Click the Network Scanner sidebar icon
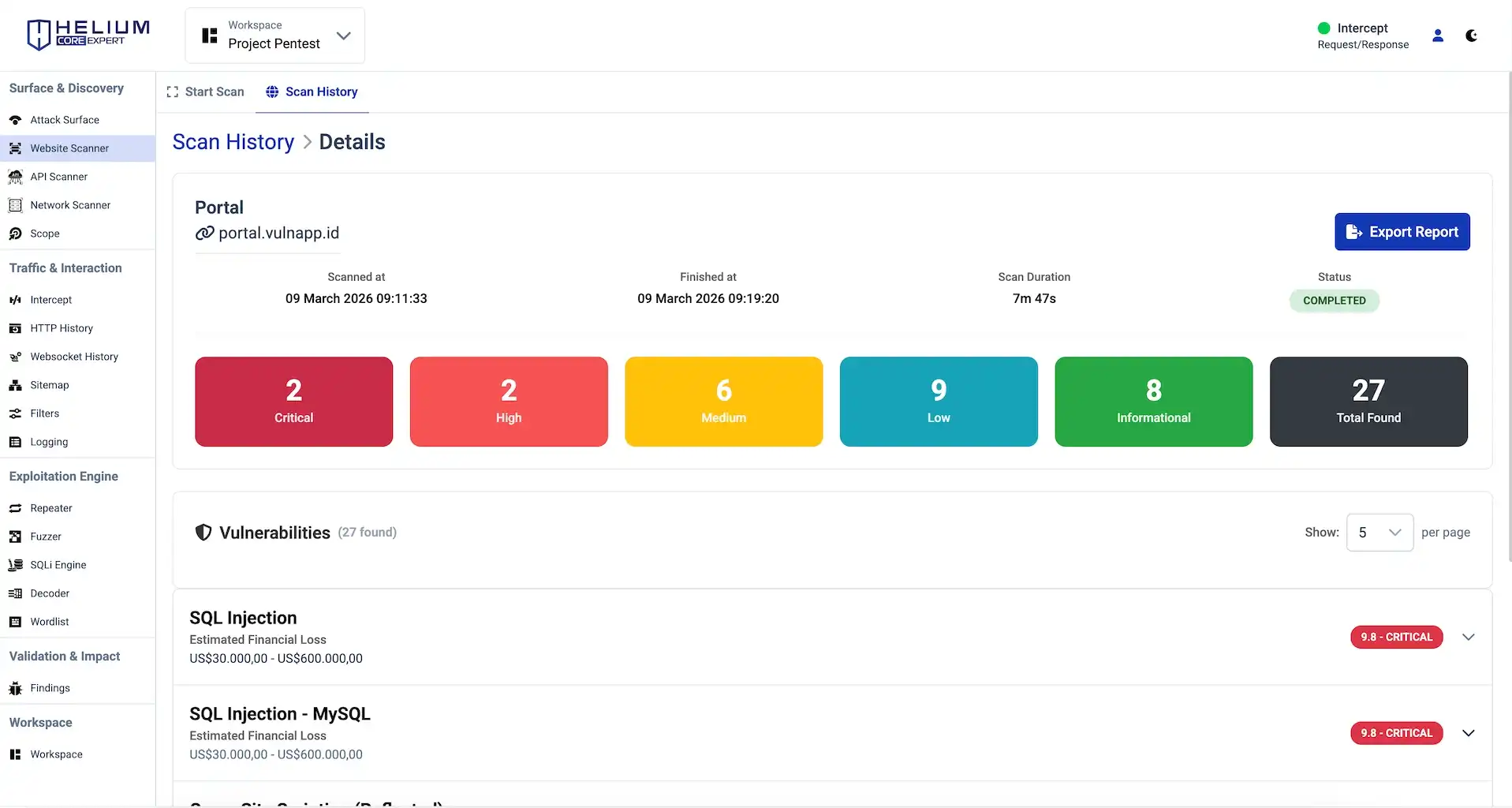Viewport: 1512px width, 808px height. 15,205
